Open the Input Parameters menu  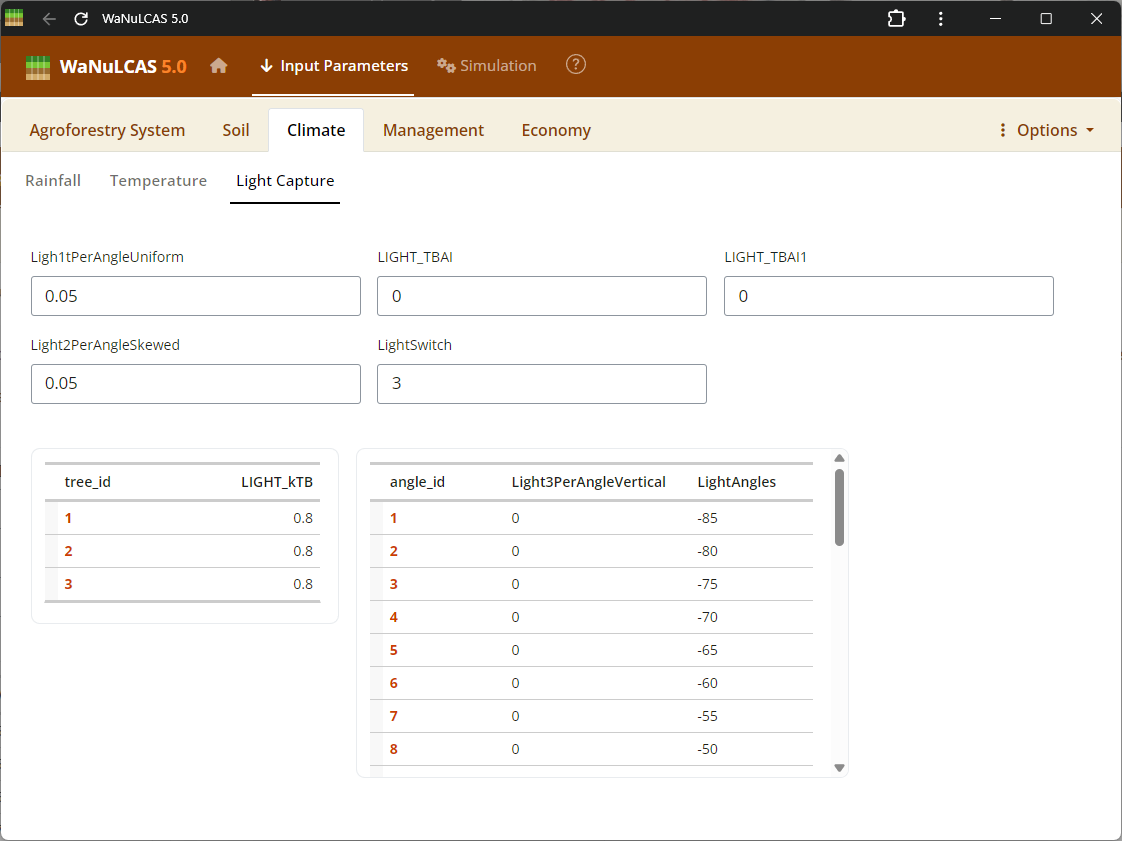[333, 66]
